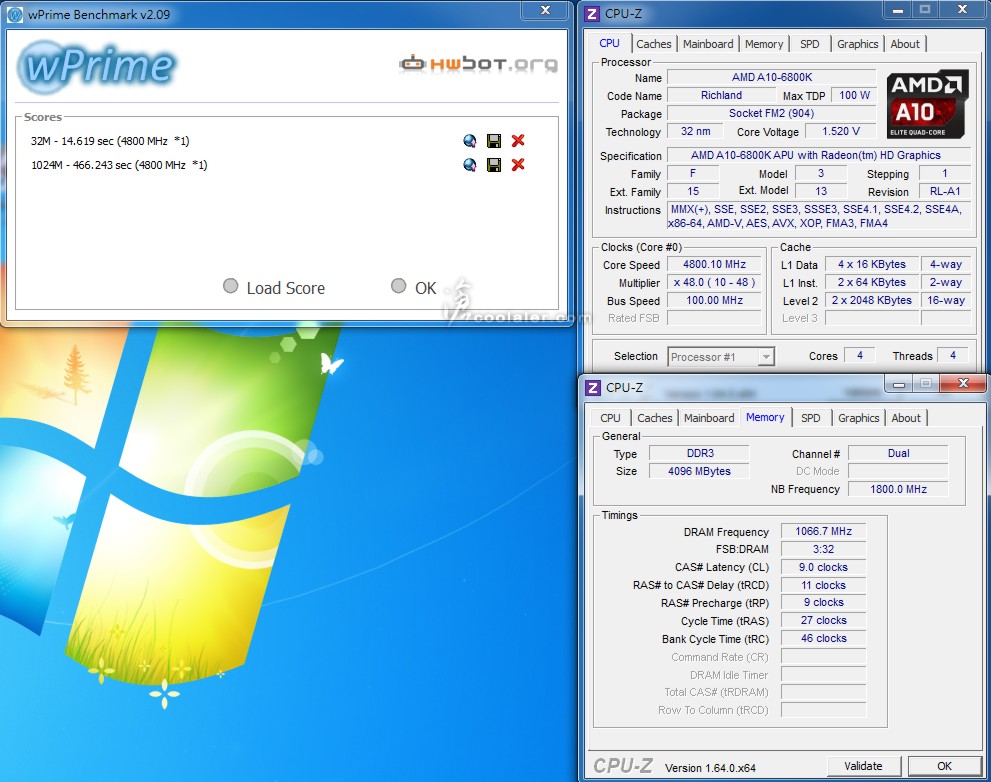Click the Code Name Richland field
The image size is (991, 782).
tap(721, 95)
